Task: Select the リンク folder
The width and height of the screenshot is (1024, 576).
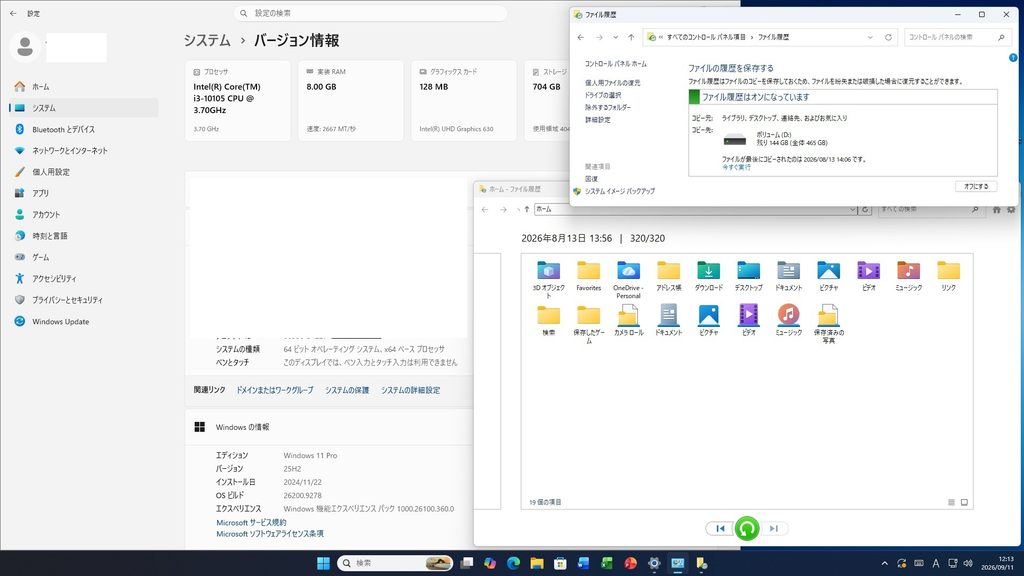Action: (x=948, y=276)
